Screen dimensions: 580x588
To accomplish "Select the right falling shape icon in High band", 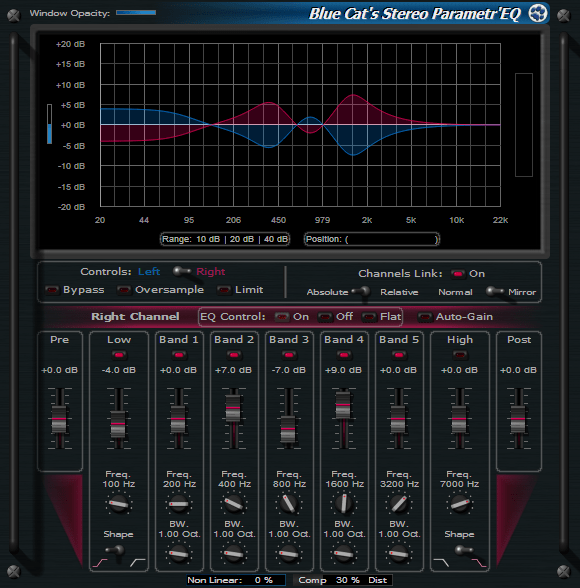I will [479, 562].
